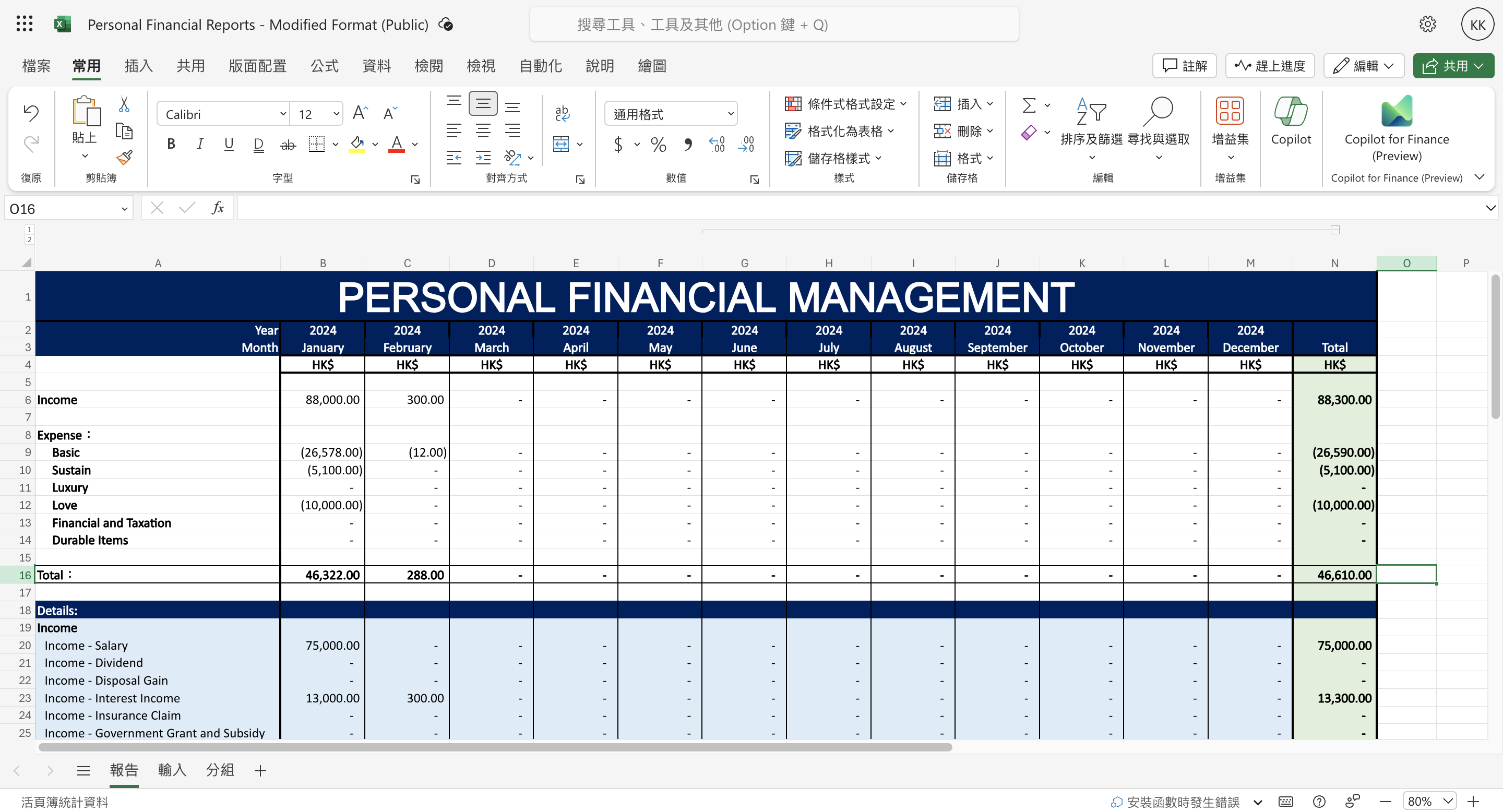Click the Undo arrow icon
Viewport: 1503px width, 812px height.
31,113
